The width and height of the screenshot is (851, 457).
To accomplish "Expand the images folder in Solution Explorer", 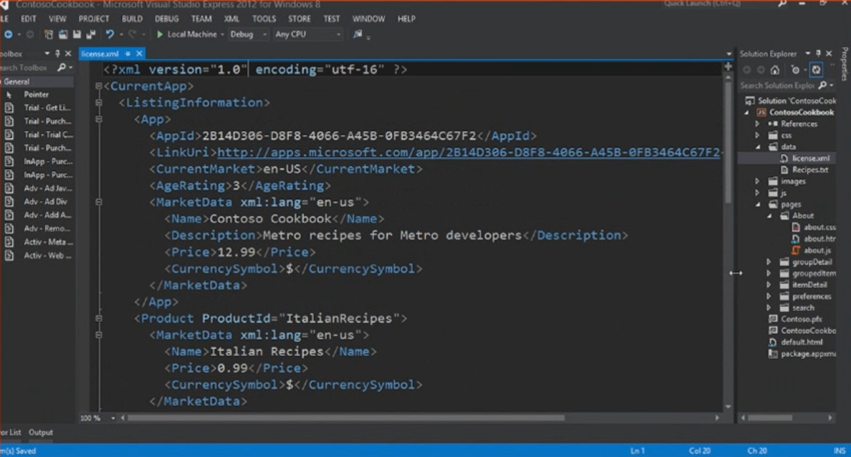I will point(757,181).
